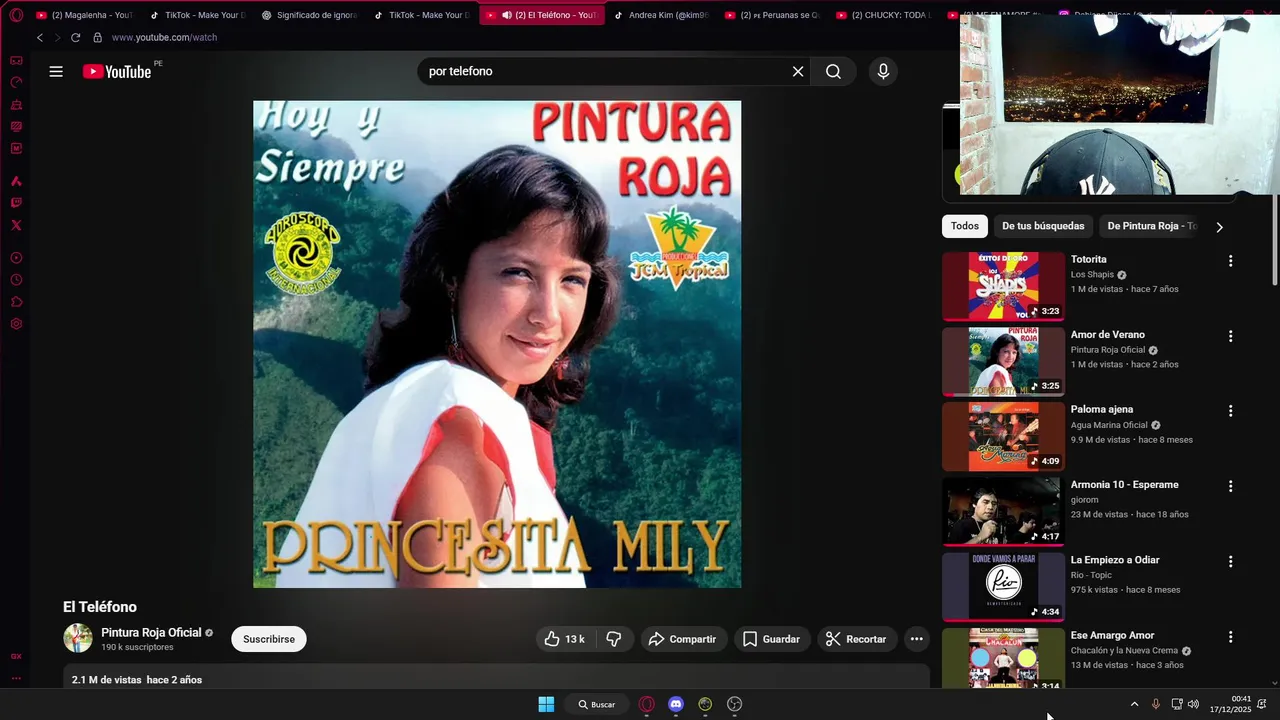
Task: Switch to Peruanas se YouTube tab
Action: pyautogui.click(x=772, y=15)
